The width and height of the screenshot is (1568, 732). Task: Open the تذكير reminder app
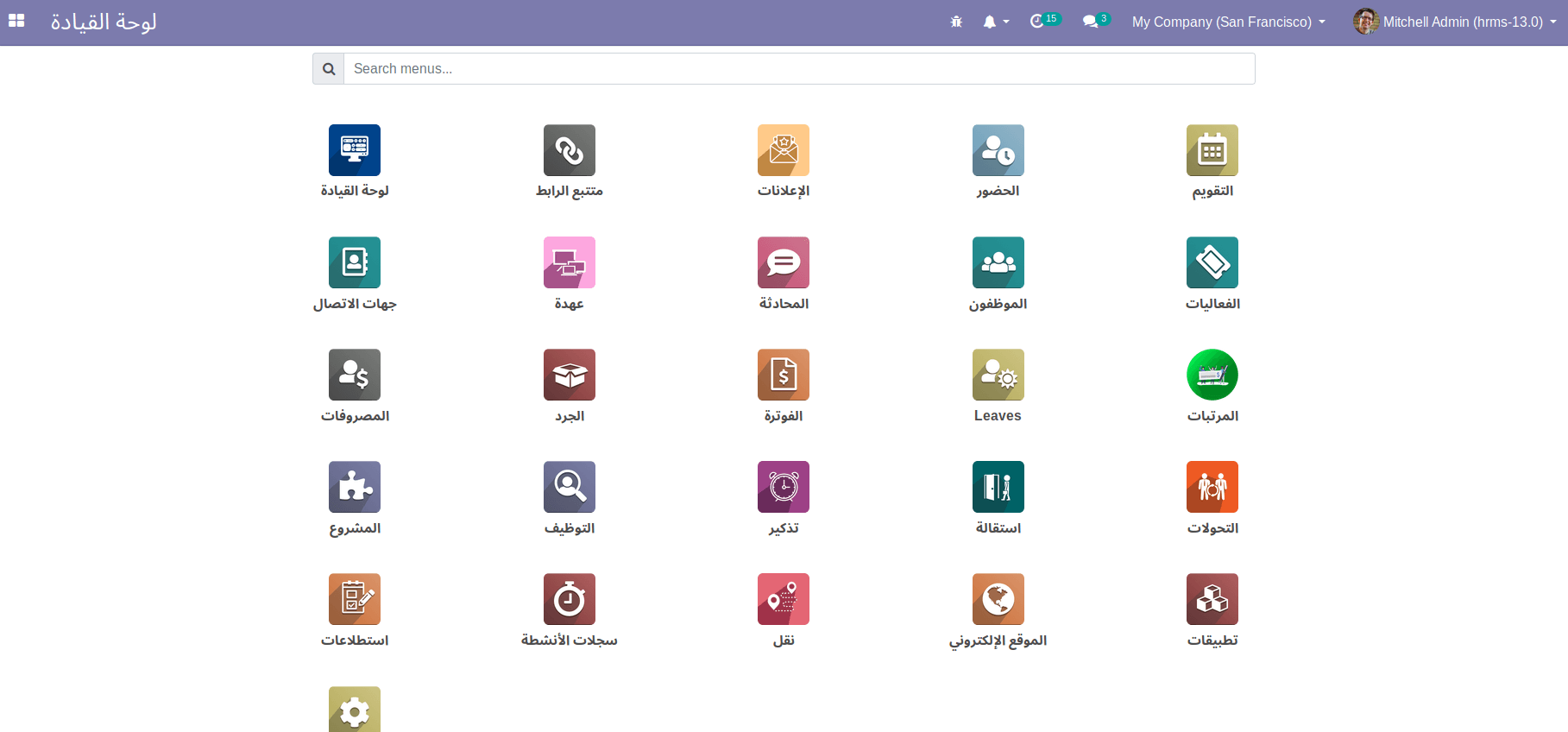pyautogui.click(x=784, y=487)
